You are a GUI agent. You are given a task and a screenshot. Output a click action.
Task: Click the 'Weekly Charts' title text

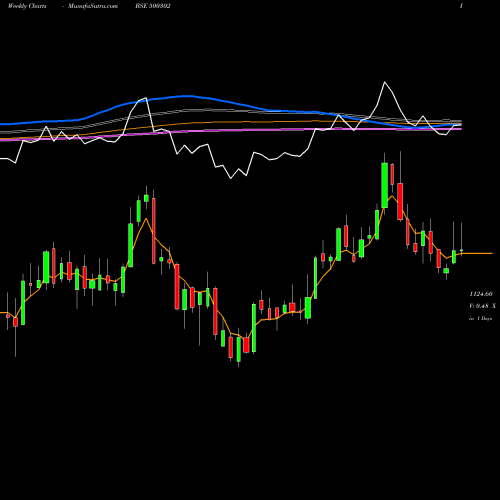(x=27, y=6)
